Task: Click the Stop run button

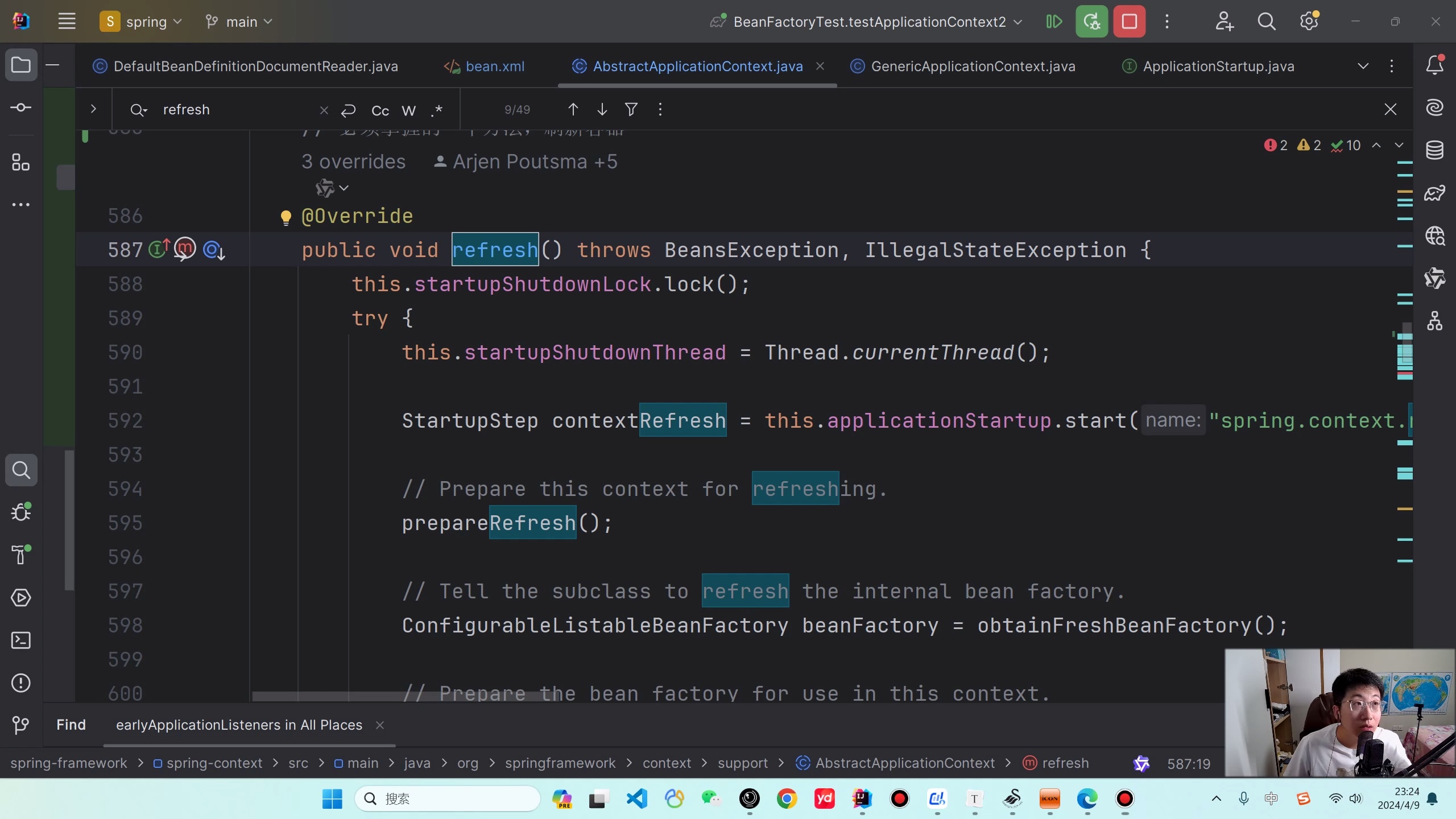Action: 1129,22
